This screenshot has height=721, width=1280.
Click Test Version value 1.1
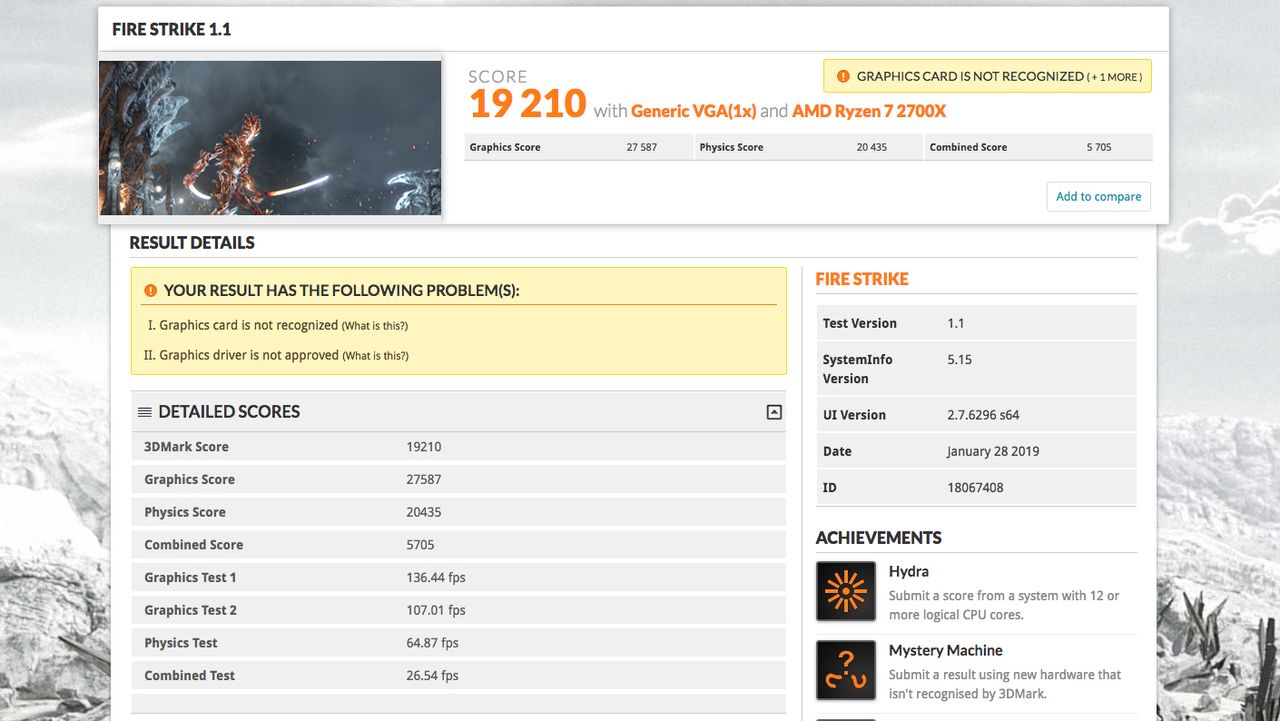tap(956, 324)
